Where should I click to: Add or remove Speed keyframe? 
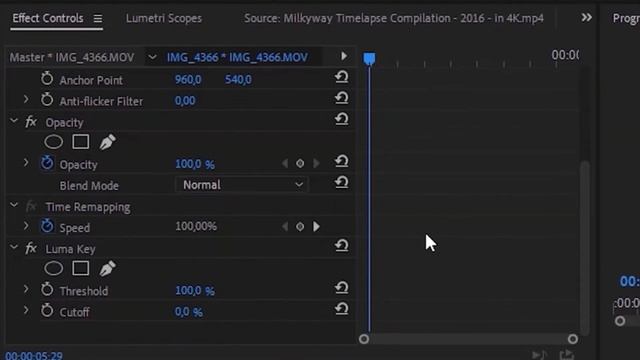(300, 227)
